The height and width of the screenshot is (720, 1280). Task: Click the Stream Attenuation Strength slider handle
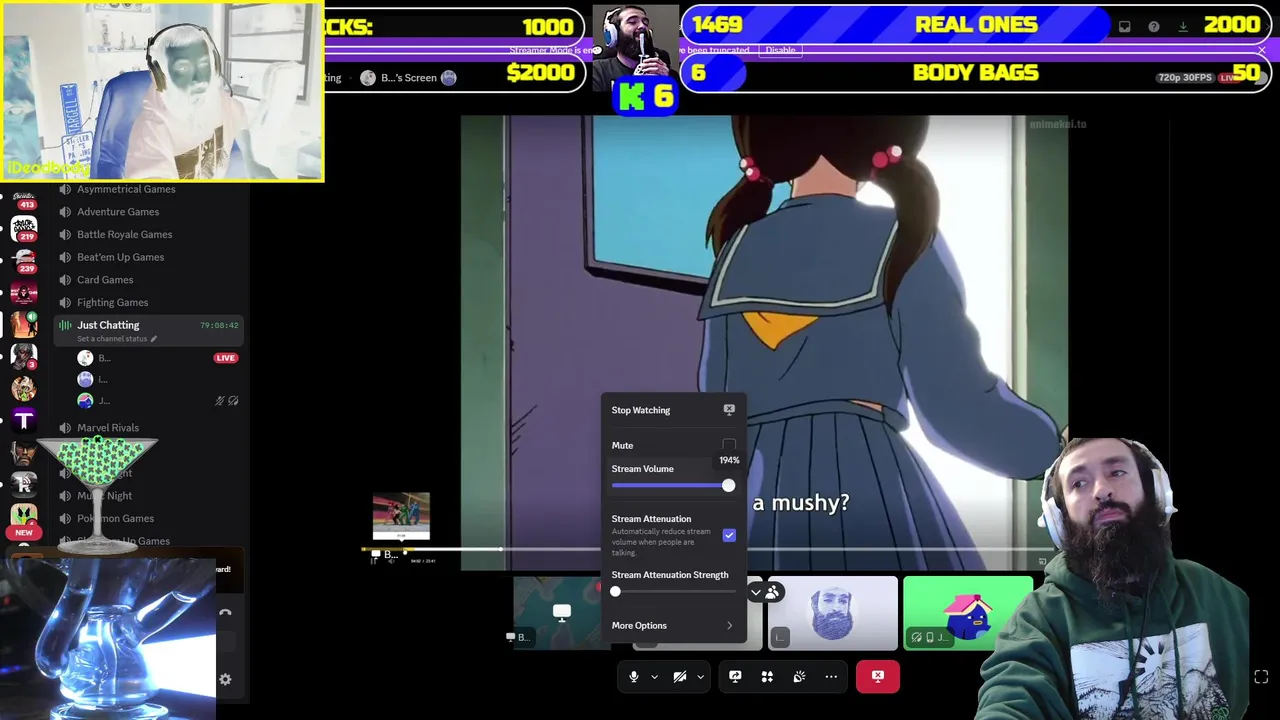615,592
